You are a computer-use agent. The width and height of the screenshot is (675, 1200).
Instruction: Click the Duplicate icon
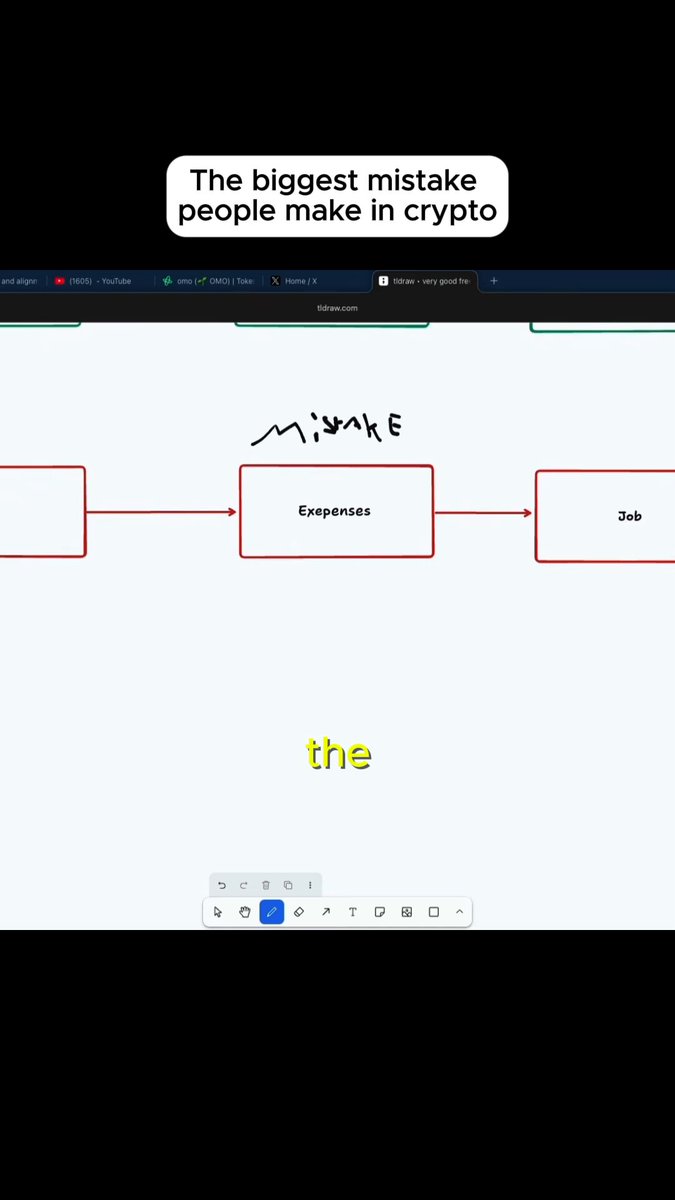pyautogui.click(x=288, y=885)
